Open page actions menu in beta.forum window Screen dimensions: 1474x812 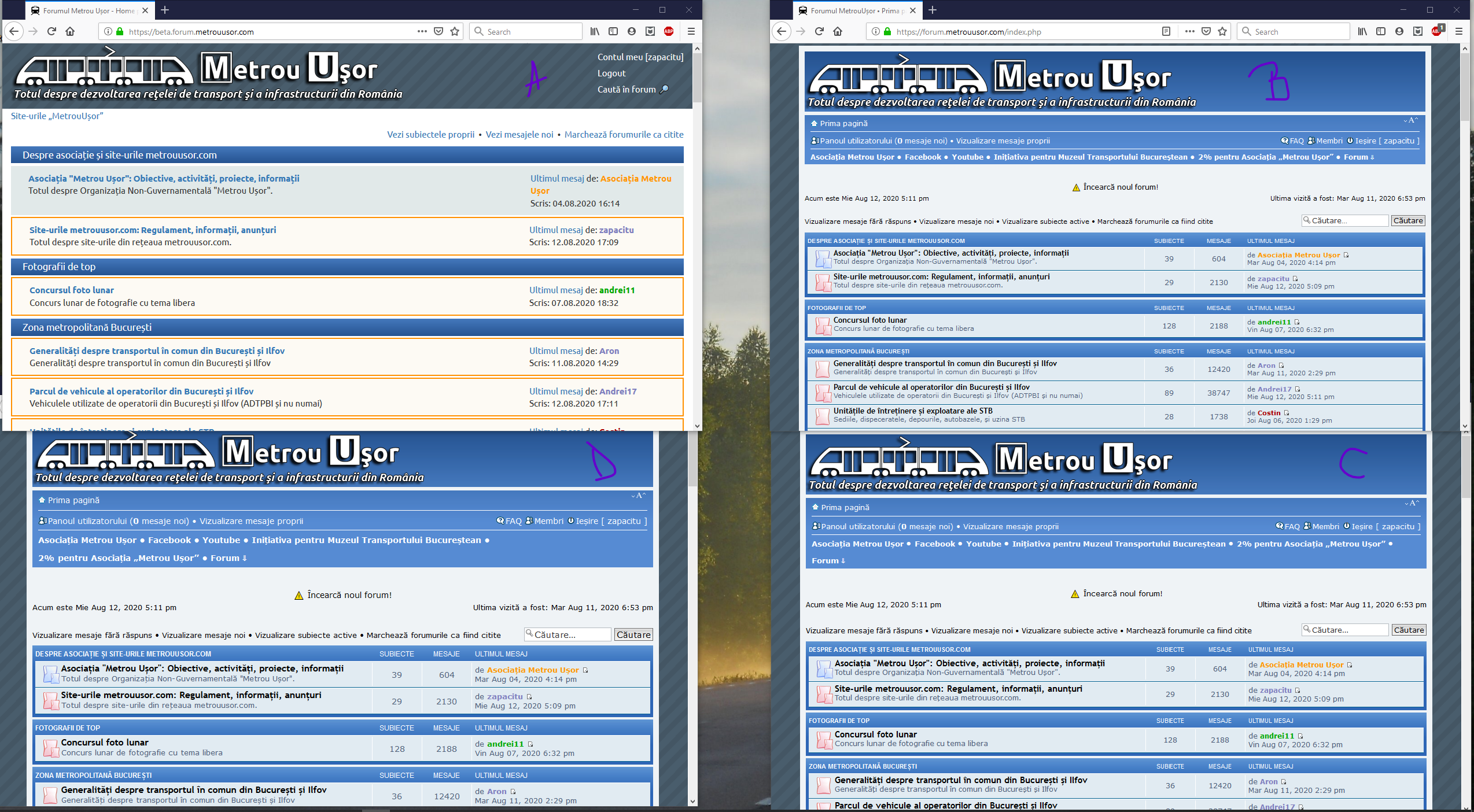422,31
